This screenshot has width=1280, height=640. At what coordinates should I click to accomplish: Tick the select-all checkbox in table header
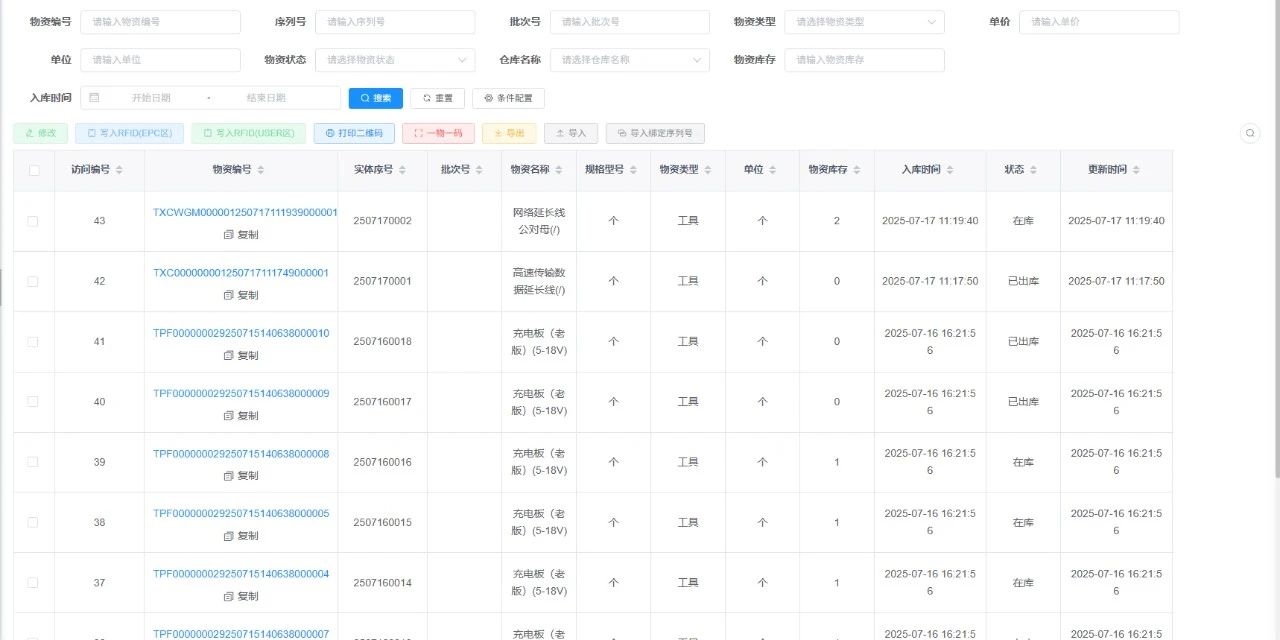tap(34, 170)
